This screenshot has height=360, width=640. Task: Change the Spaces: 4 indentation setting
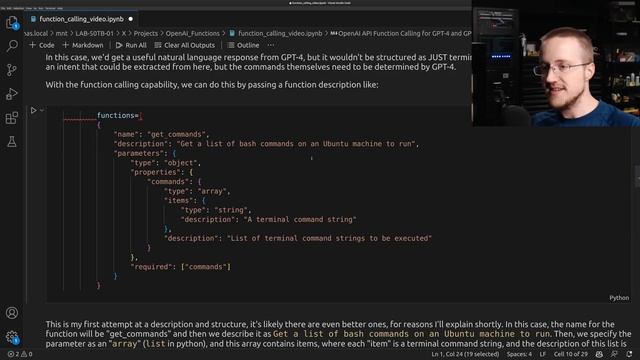pos(519,354)
